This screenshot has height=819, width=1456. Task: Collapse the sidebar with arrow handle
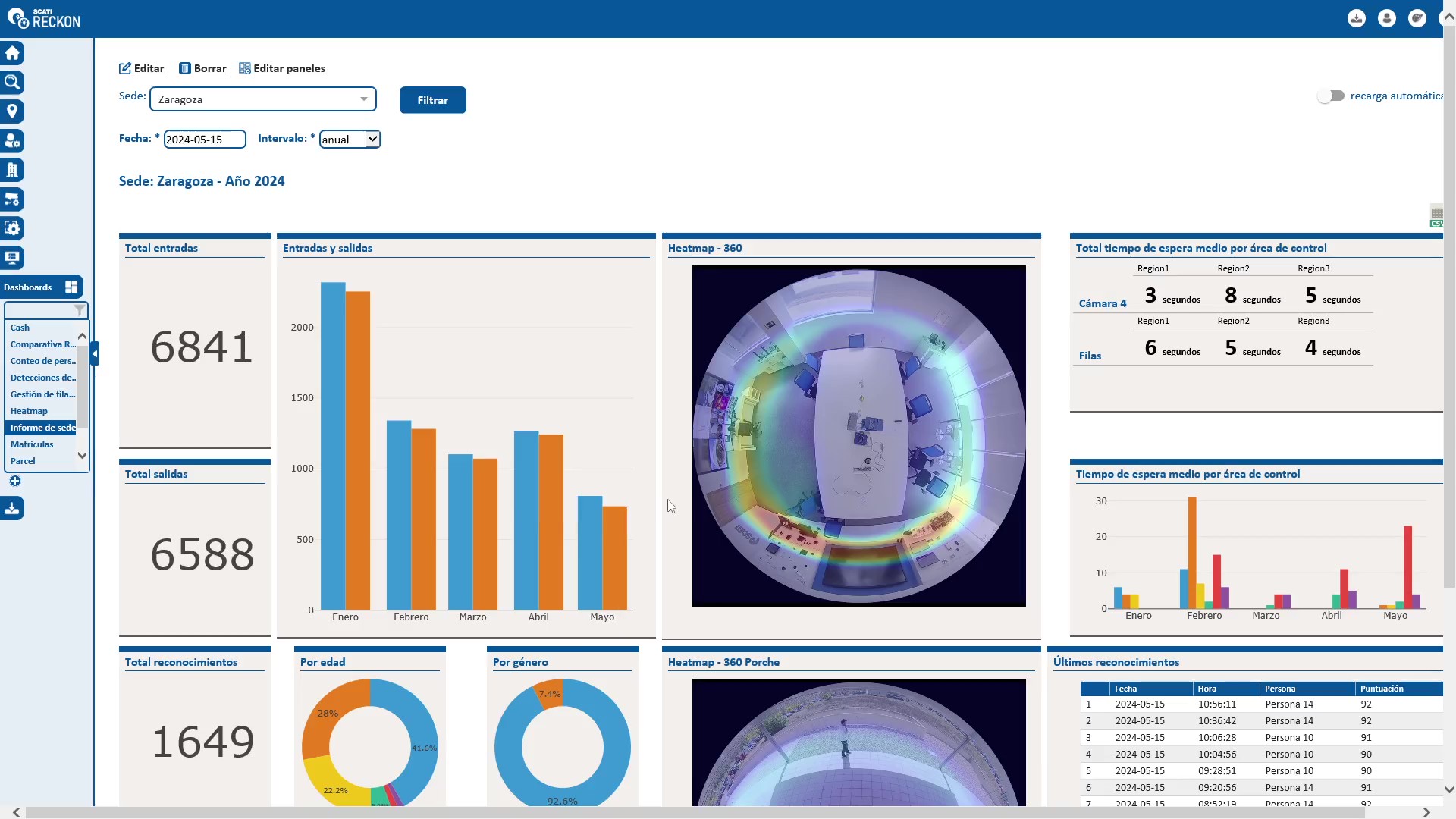[95, 353]
